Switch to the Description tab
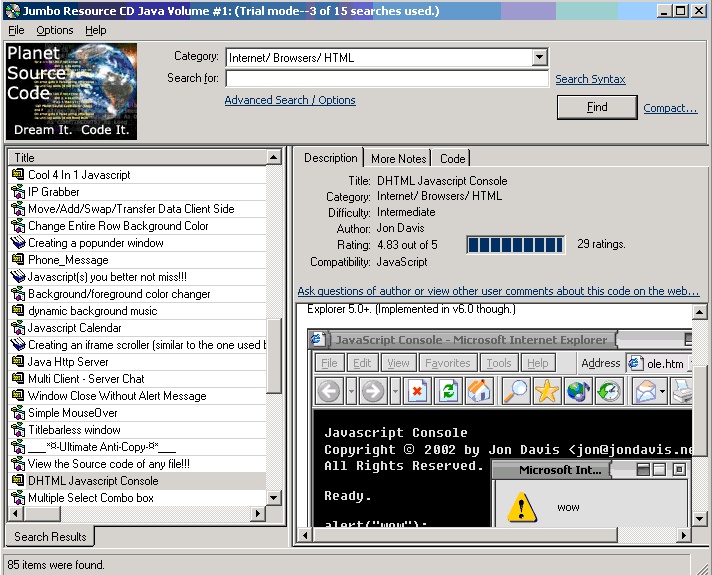This screenshot has height=575, width=712. pos(331,158)
